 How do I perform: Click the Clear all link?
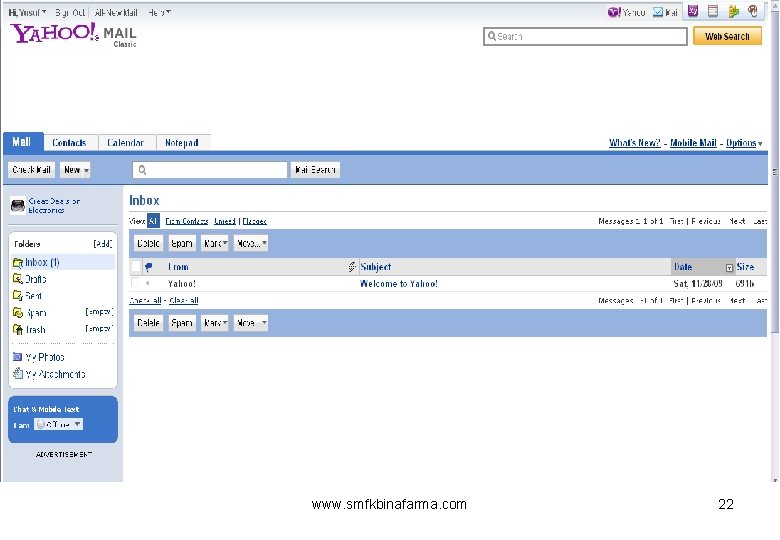pyautogui.click(x=184, y=300)
